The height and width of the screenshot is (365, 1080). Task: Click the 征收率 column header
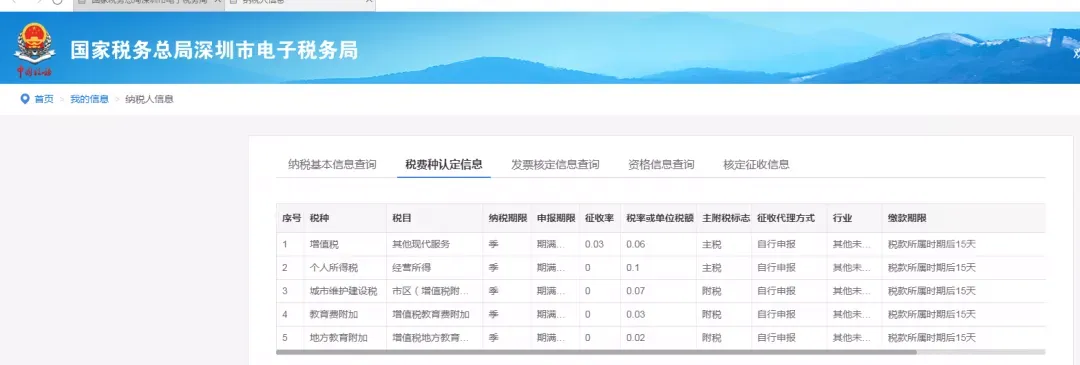coord(599,218)
